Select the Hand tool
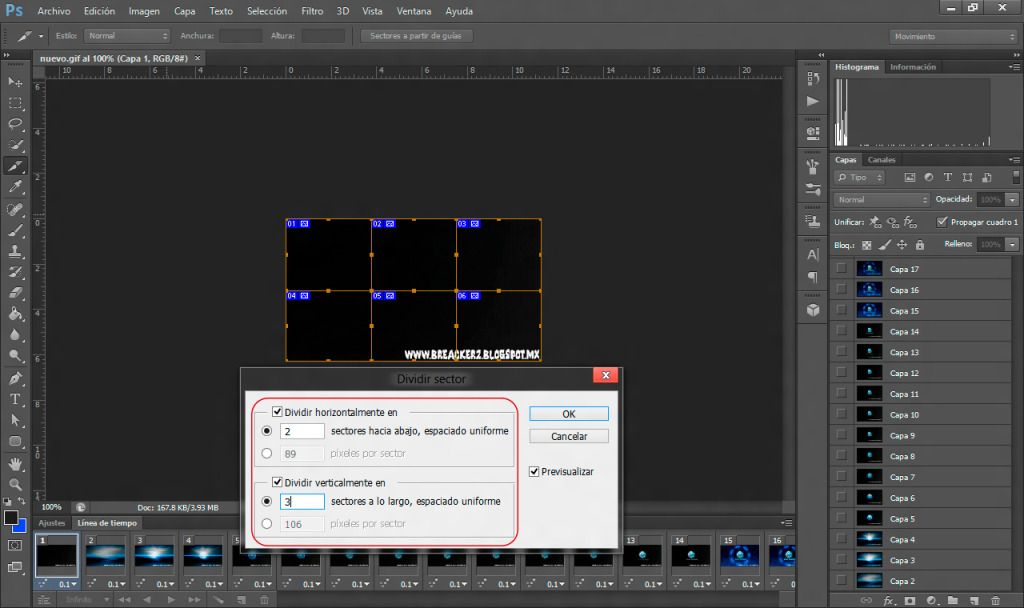 point(15,463)
